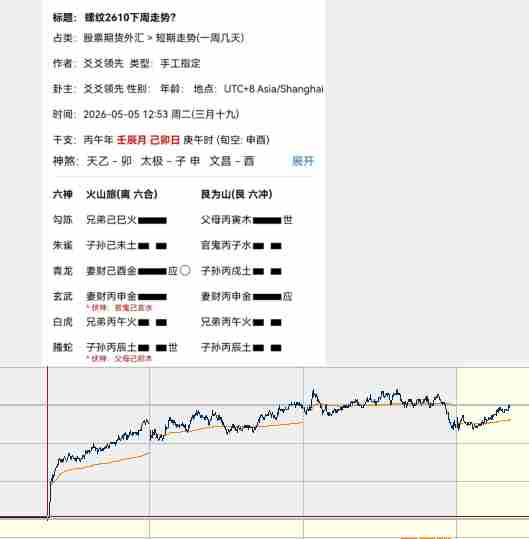
Task: Open author 爻爻领先 in the 作者 row
Action: pos(103,63)
